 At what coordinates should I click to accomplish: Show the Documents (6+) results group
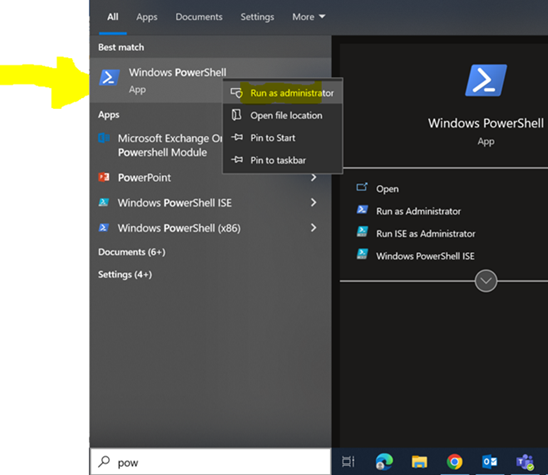point(132,252)
